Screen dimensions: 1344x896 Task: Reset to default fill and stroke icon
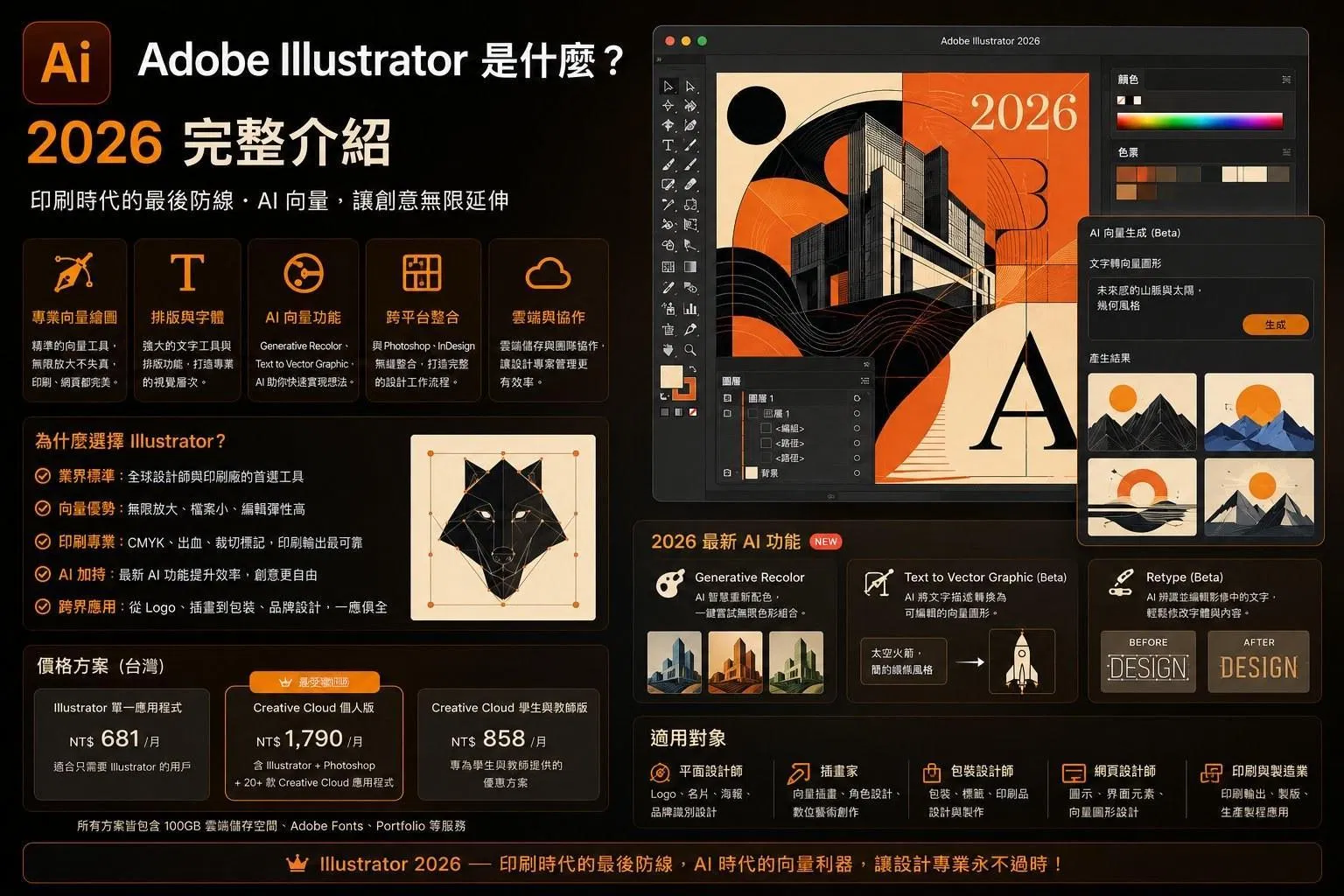click(x=664, y=395)
